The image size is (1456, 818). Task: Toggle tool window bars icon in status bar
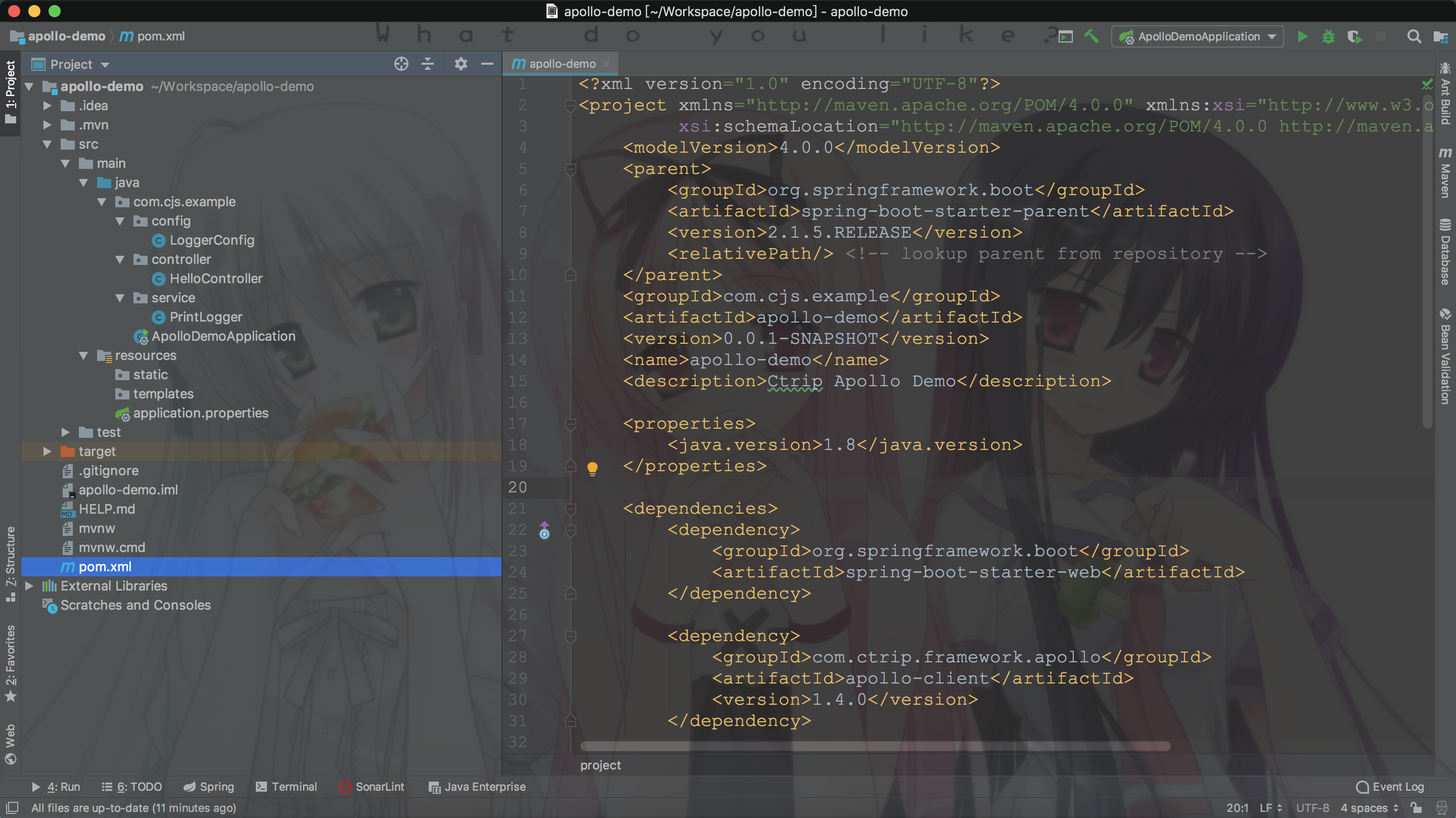(12, 807)
